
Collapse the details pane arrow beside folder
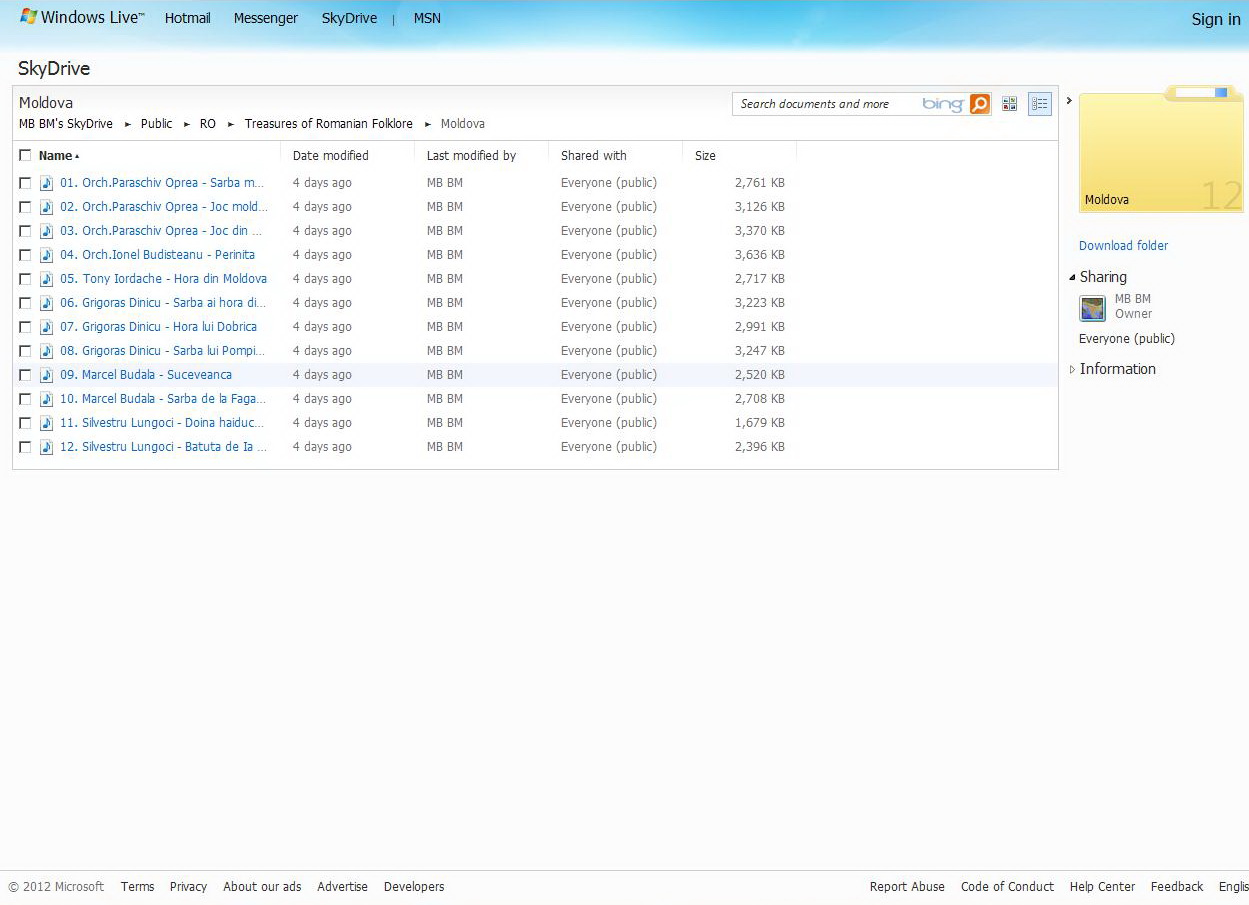[1069, 101]
